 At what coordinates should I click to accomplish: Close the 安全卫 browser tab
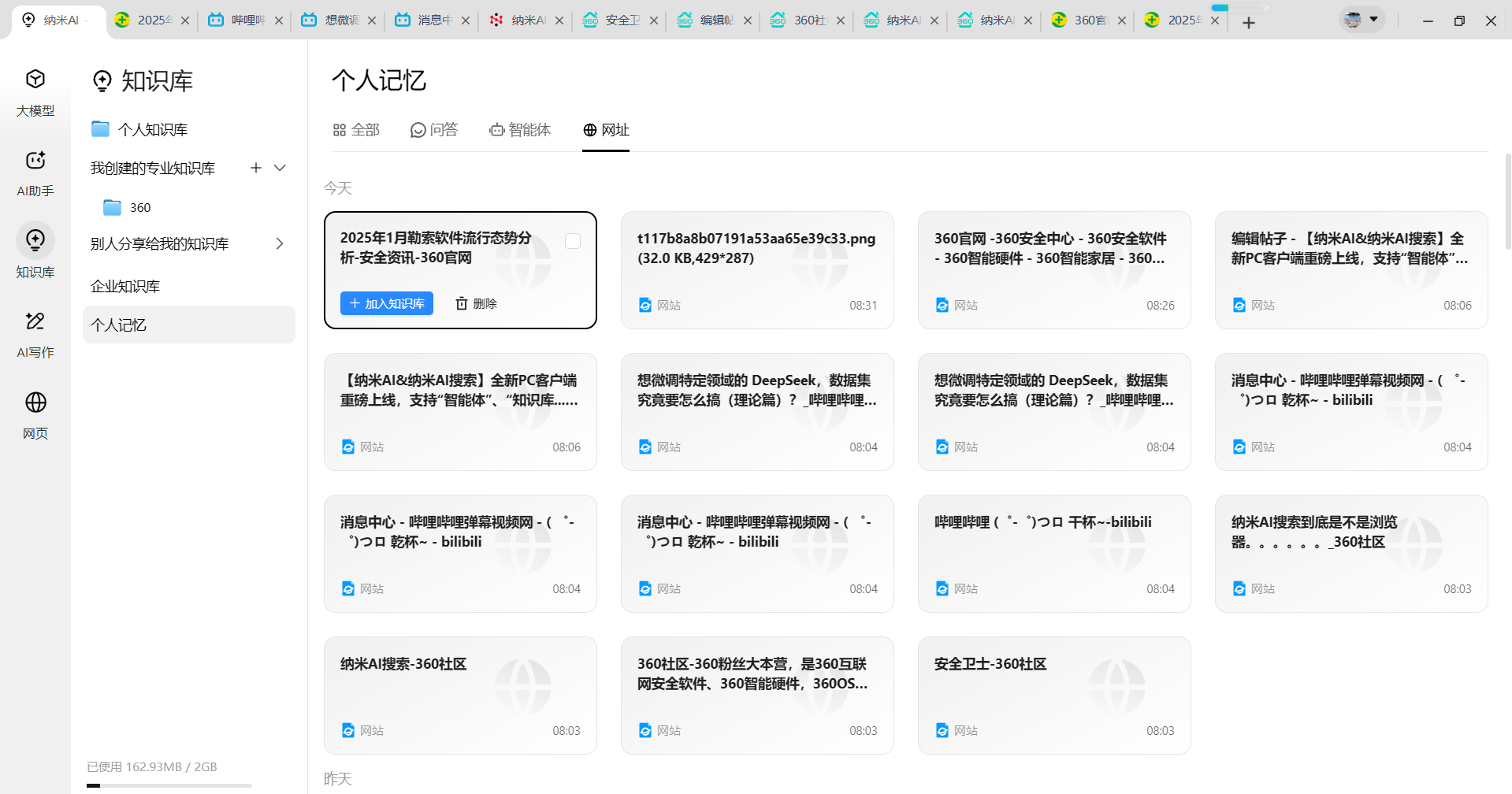tap(654, 20)
